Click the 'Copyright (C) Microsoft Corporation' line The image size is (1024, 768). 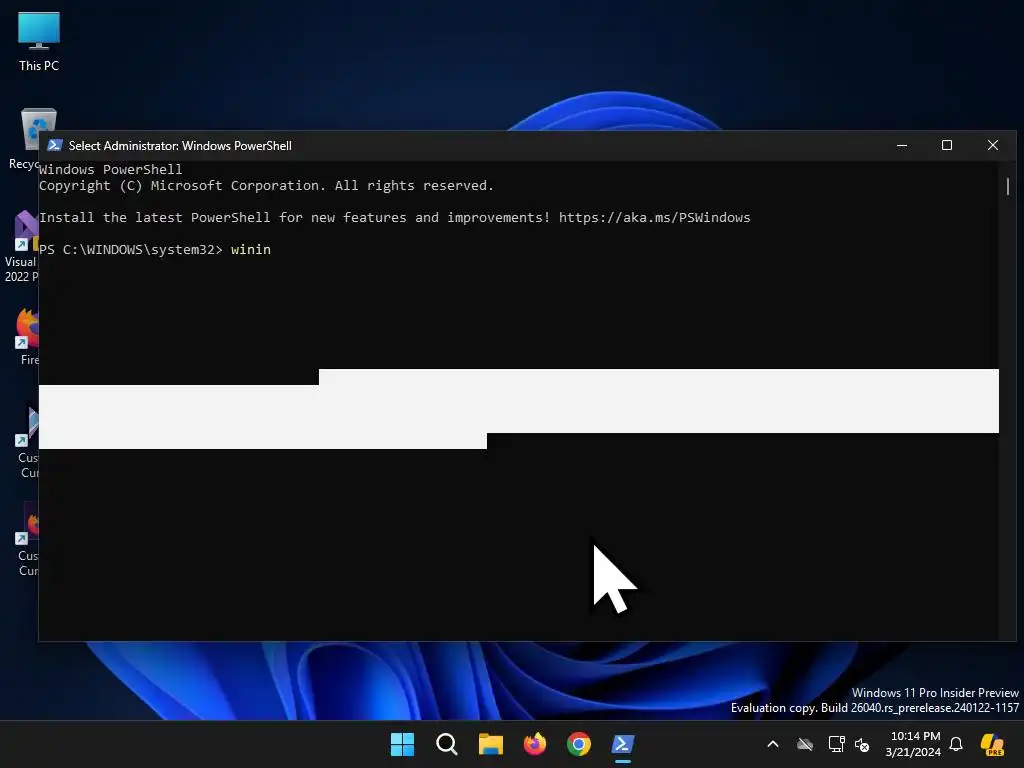pos(266,185)
